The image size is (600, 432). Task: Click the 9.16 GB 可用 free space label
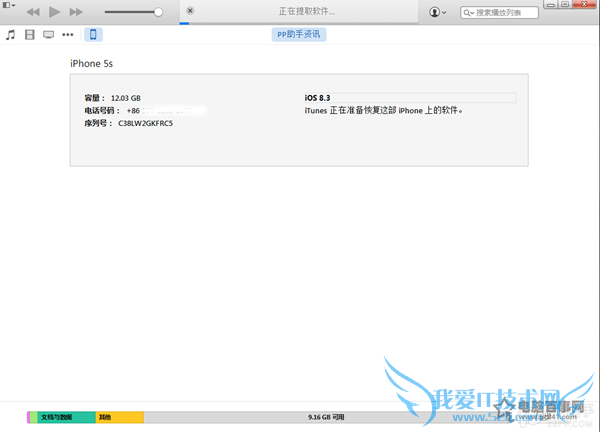[326, 417]
